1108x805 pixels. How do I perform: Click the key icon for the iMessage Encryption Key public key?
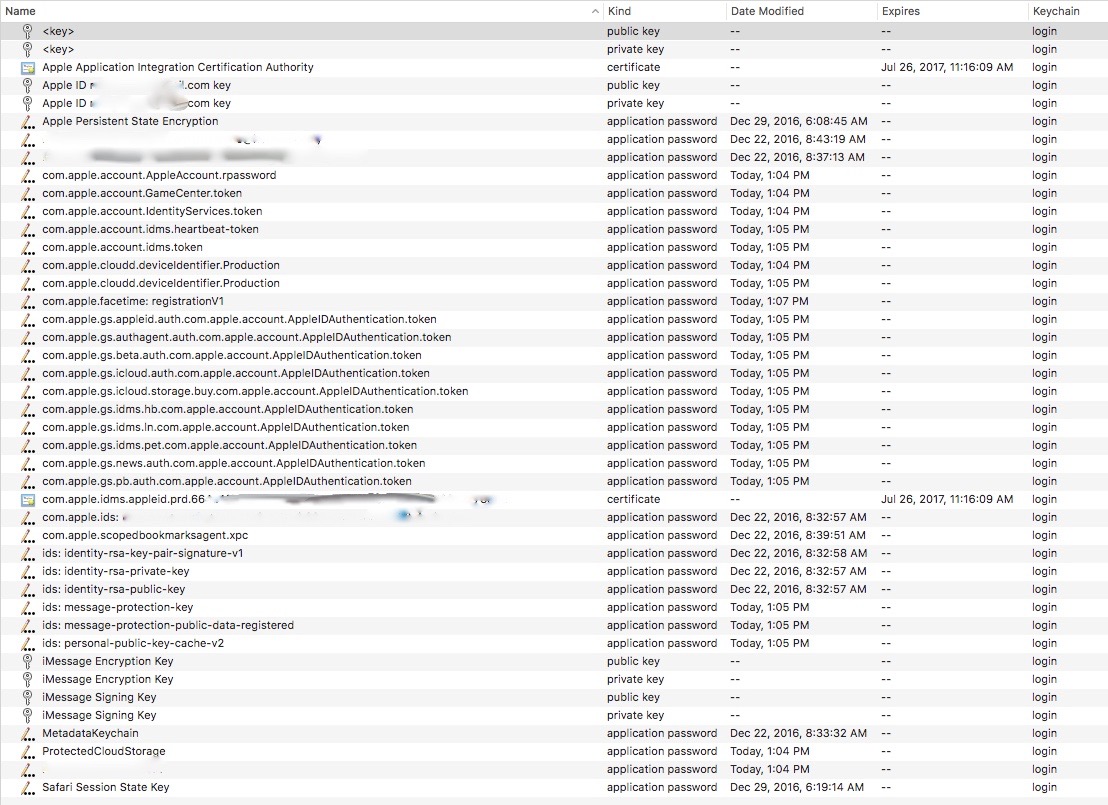tap(28, 662)
